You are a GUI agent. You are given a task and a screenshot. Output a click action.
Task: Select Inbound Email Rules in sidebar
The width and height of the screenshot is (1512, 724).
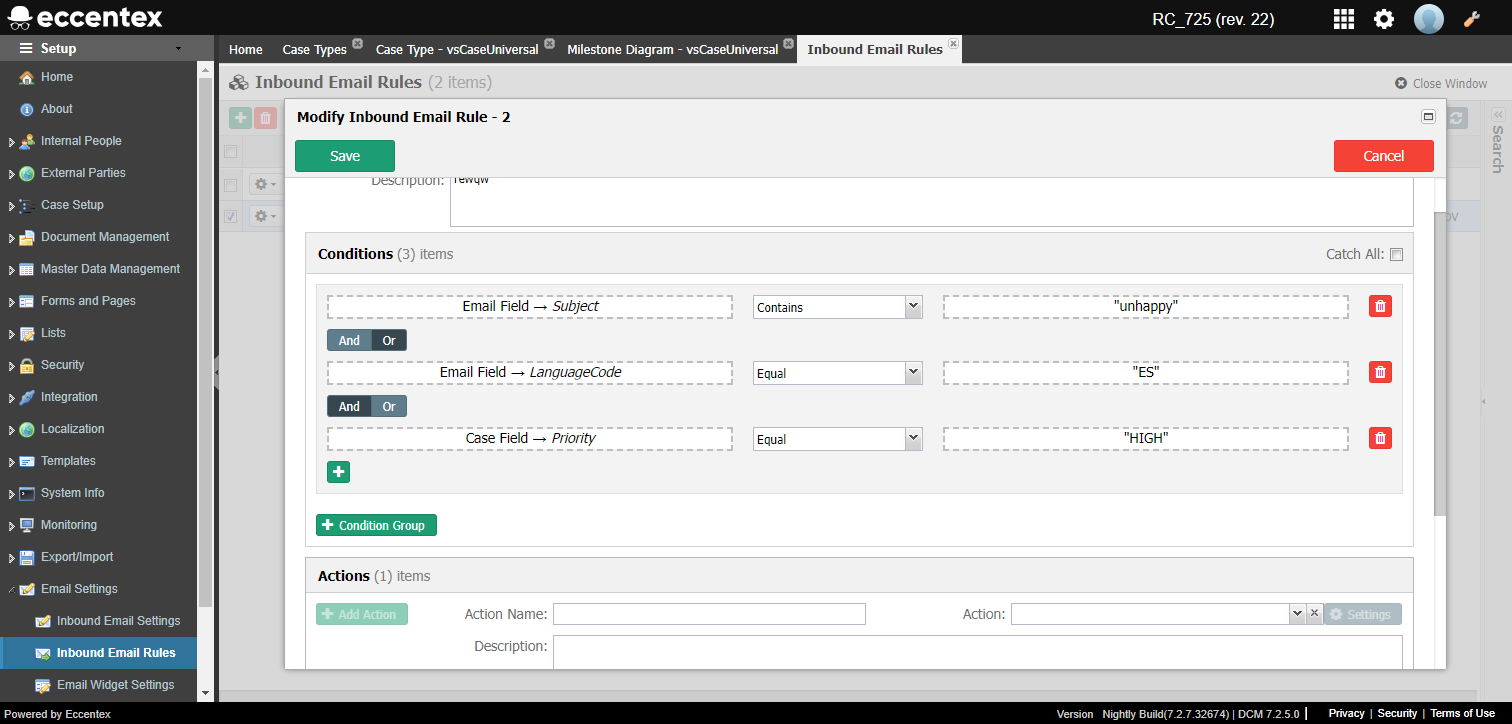(x=116, y=653)
